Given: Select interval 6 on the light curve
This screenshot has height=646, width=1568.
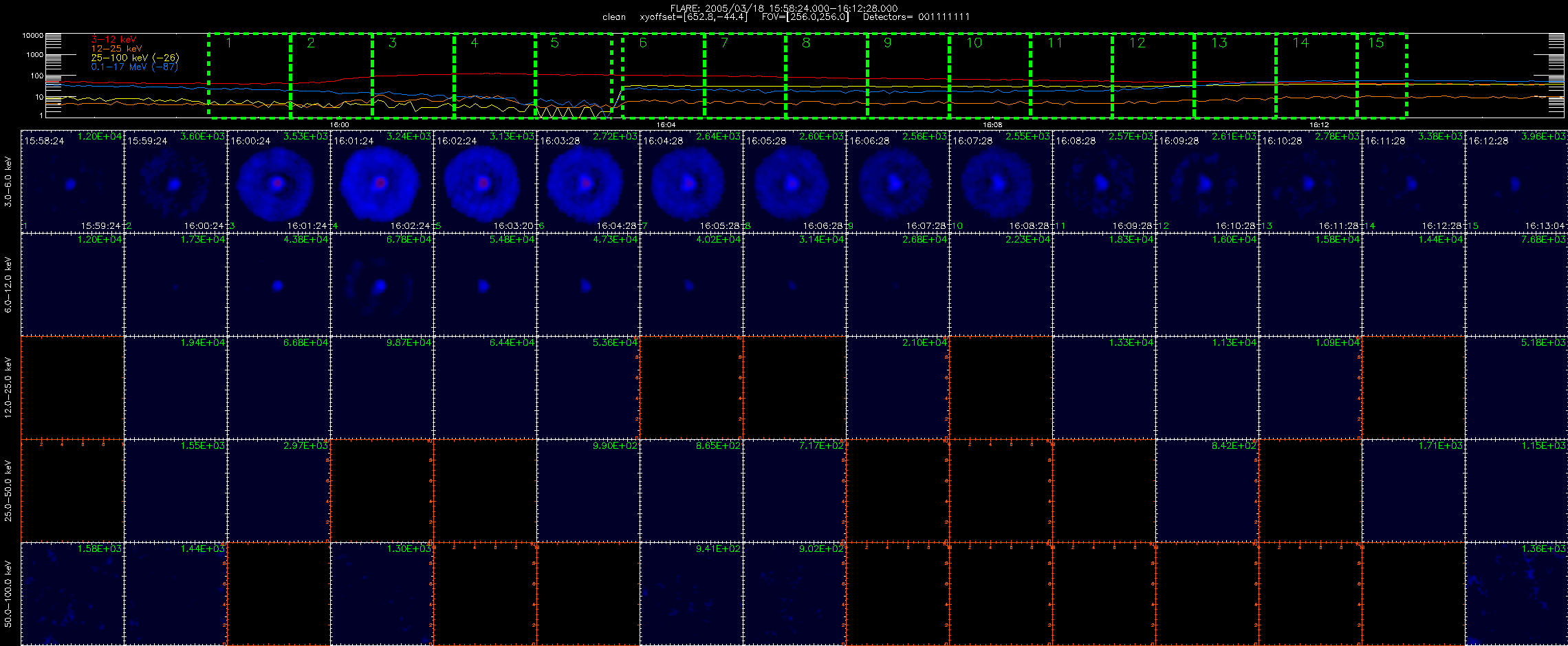Looking at the screenshot, I should (x=664, y=76).
